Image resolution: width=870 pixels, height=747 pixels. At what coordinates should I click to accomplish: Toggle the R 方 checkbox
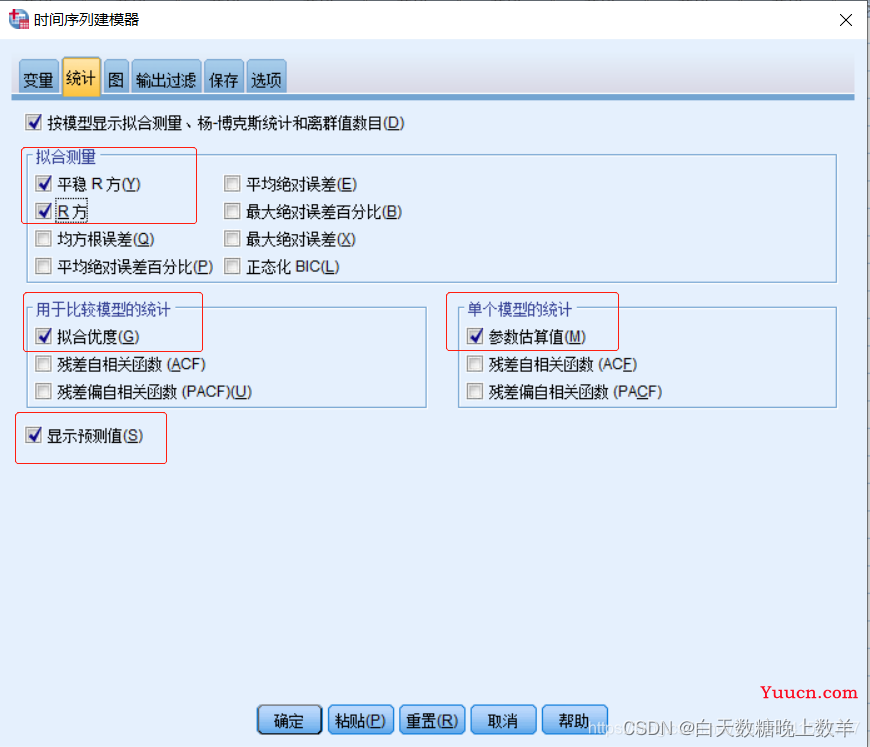(x=43, y=211)
